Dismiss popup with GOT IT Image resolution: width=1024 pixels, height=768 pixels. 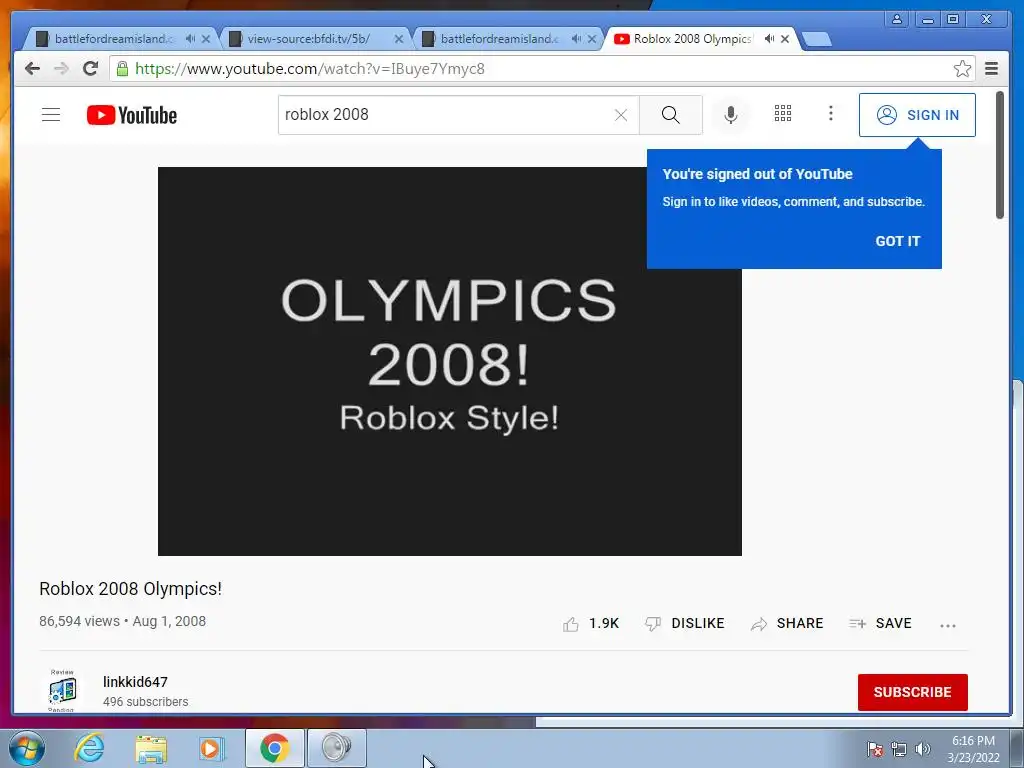click(x=897, y=241)
